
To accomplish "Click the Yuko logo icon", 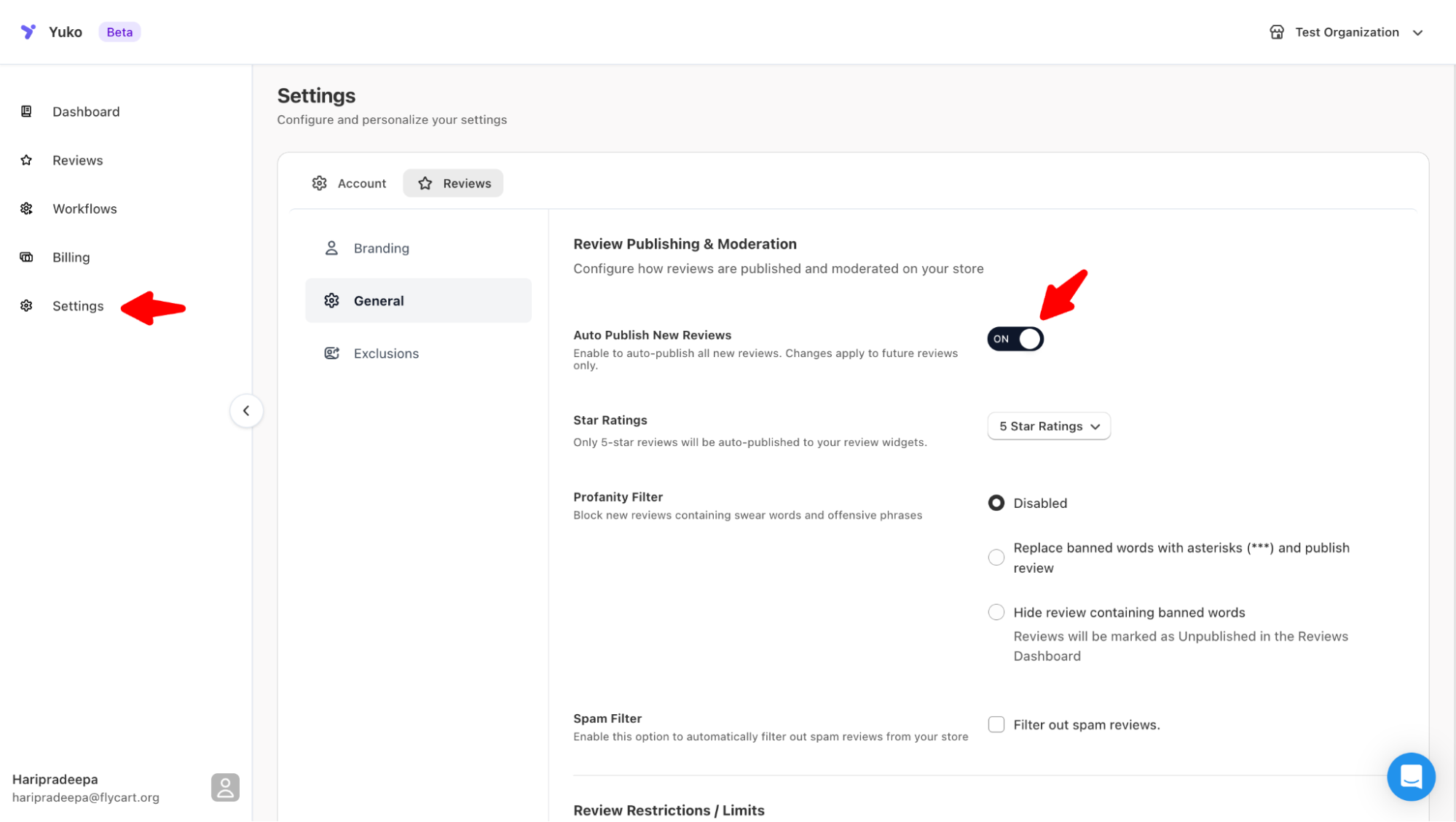I will pos(28,31).
